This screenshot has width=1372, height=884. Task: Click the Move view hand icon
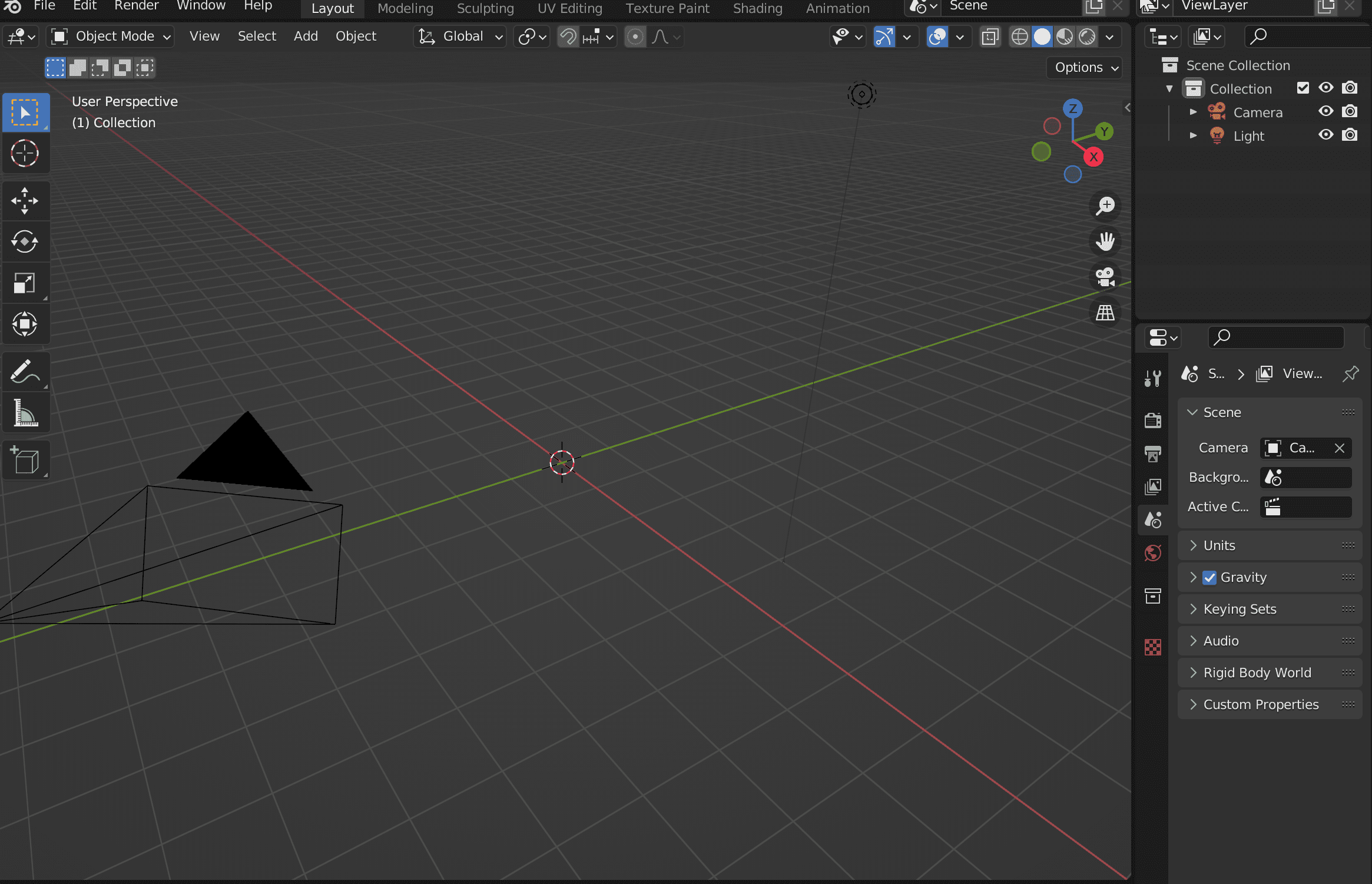pos(1105,241)
